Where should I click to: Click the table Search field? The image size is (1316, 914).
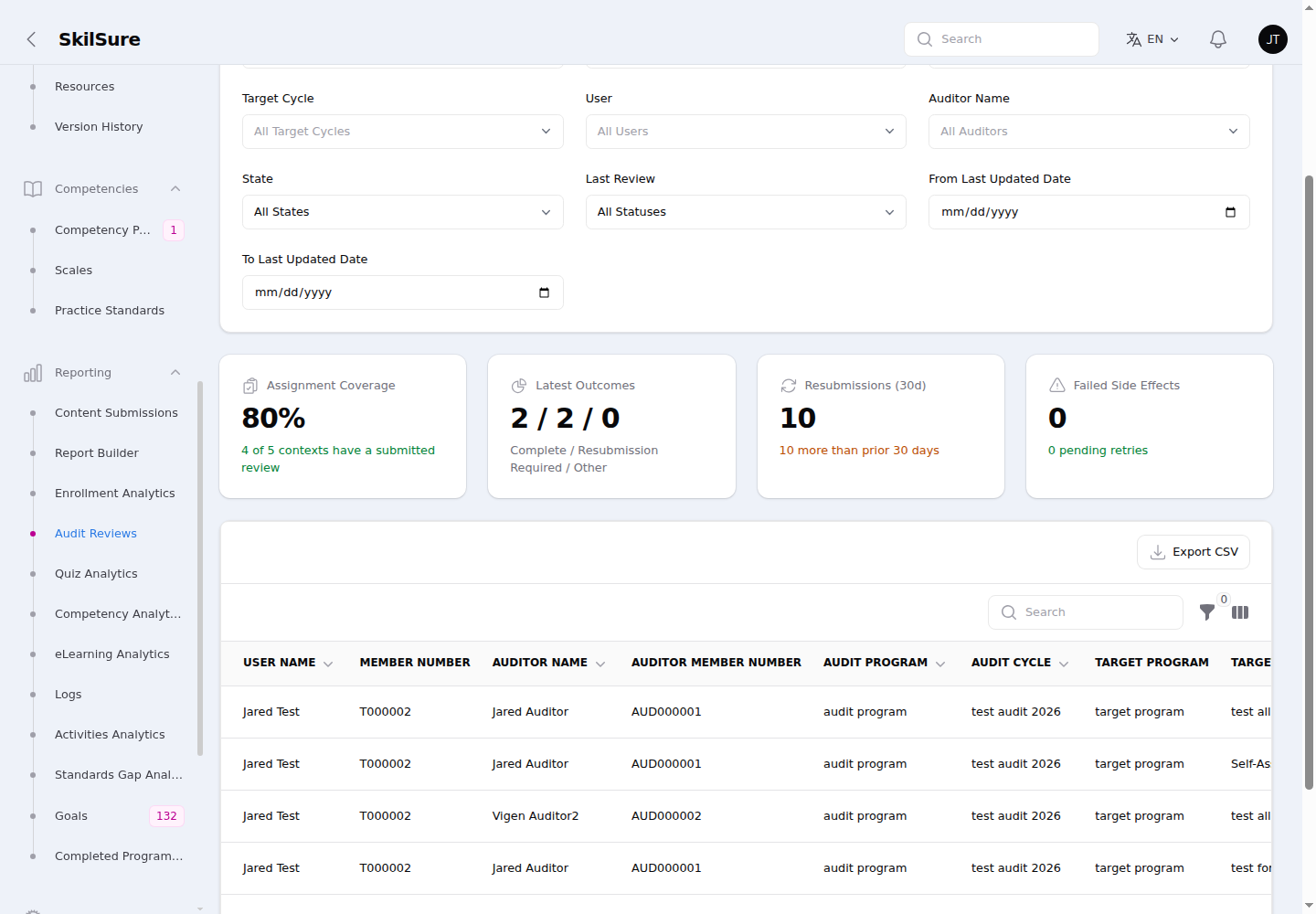tap(1086, 612)
